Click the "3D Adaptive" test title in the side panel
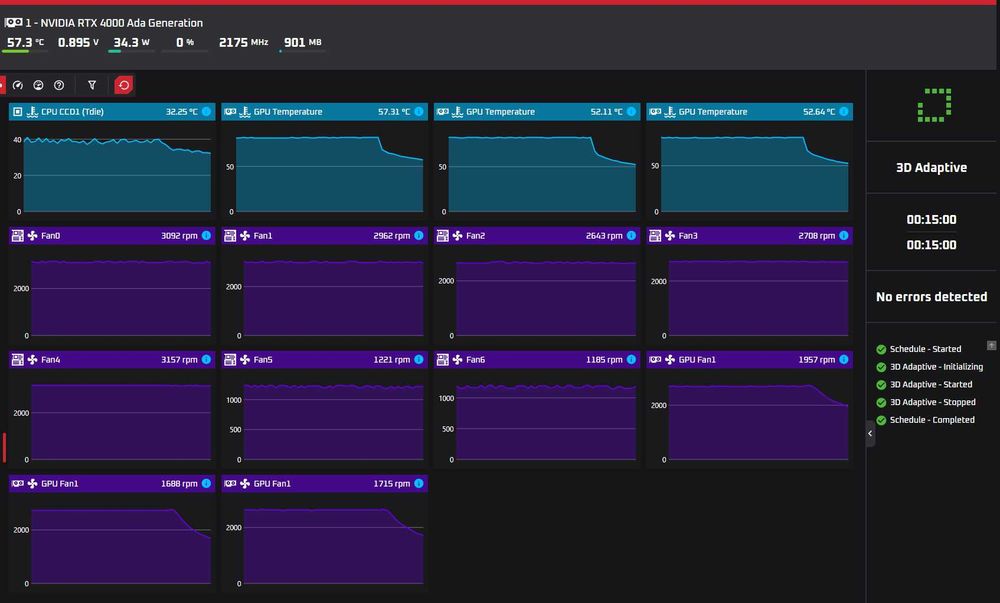 pos(931,168)
